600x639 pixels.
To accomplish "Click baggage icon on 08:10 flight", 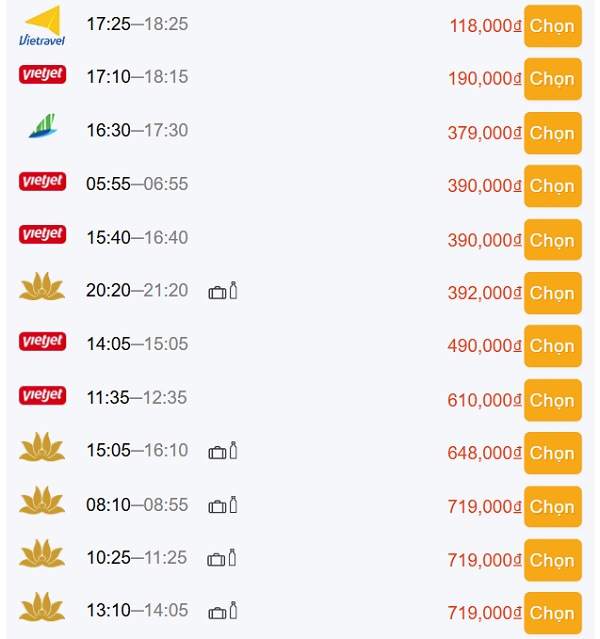I will coord(217,507).
